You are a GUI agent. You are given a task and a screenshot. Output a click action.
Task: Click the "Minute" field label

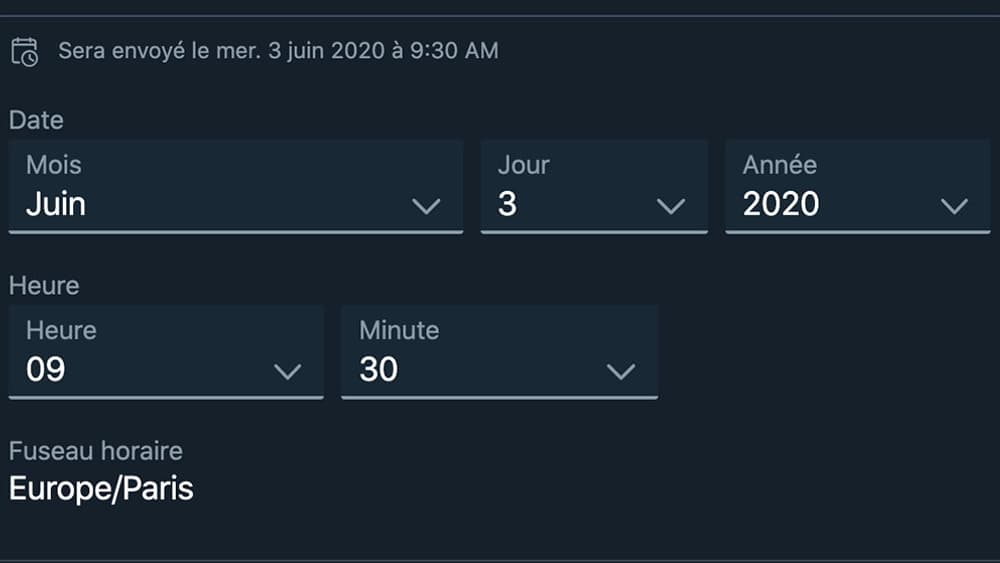399,330
